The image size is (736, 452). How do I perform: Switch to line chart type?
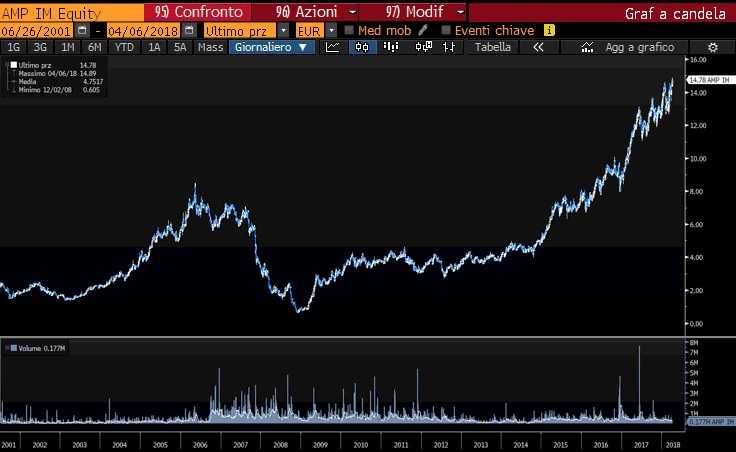[x=332, y=47]
